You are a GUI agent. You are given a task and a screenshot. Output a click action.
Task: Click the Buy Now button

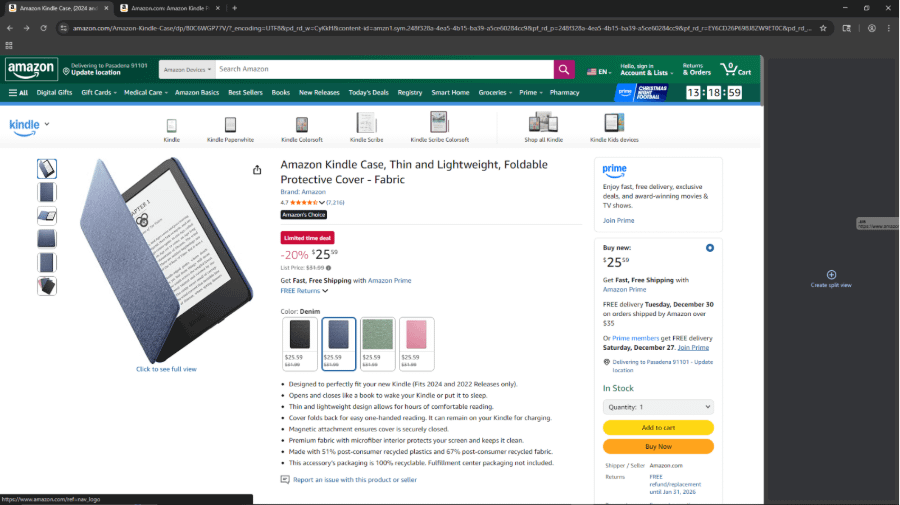[x=658, y=446]
